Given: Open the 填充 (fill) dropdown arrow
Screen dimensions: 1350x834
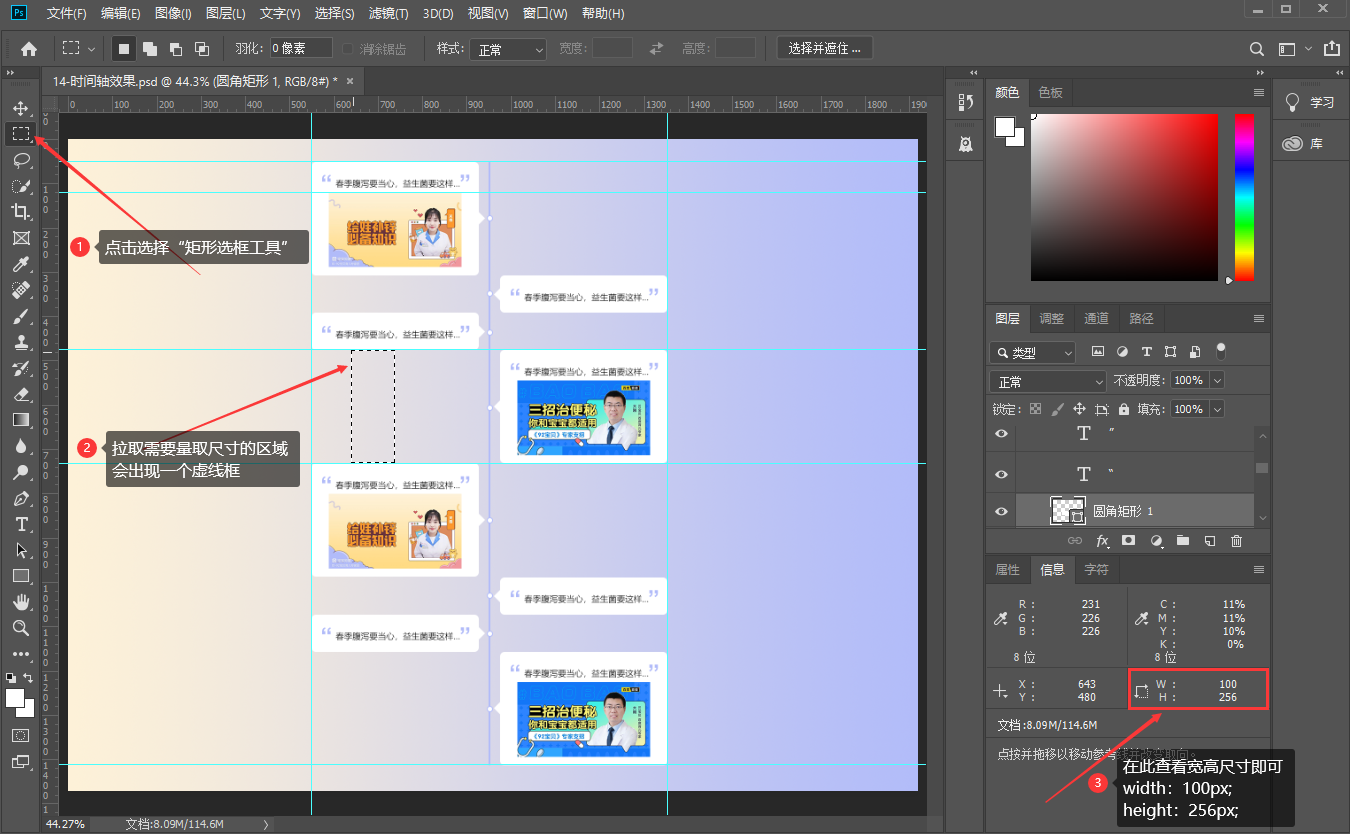Looking at the screenshot, I should pos(1217,409).
